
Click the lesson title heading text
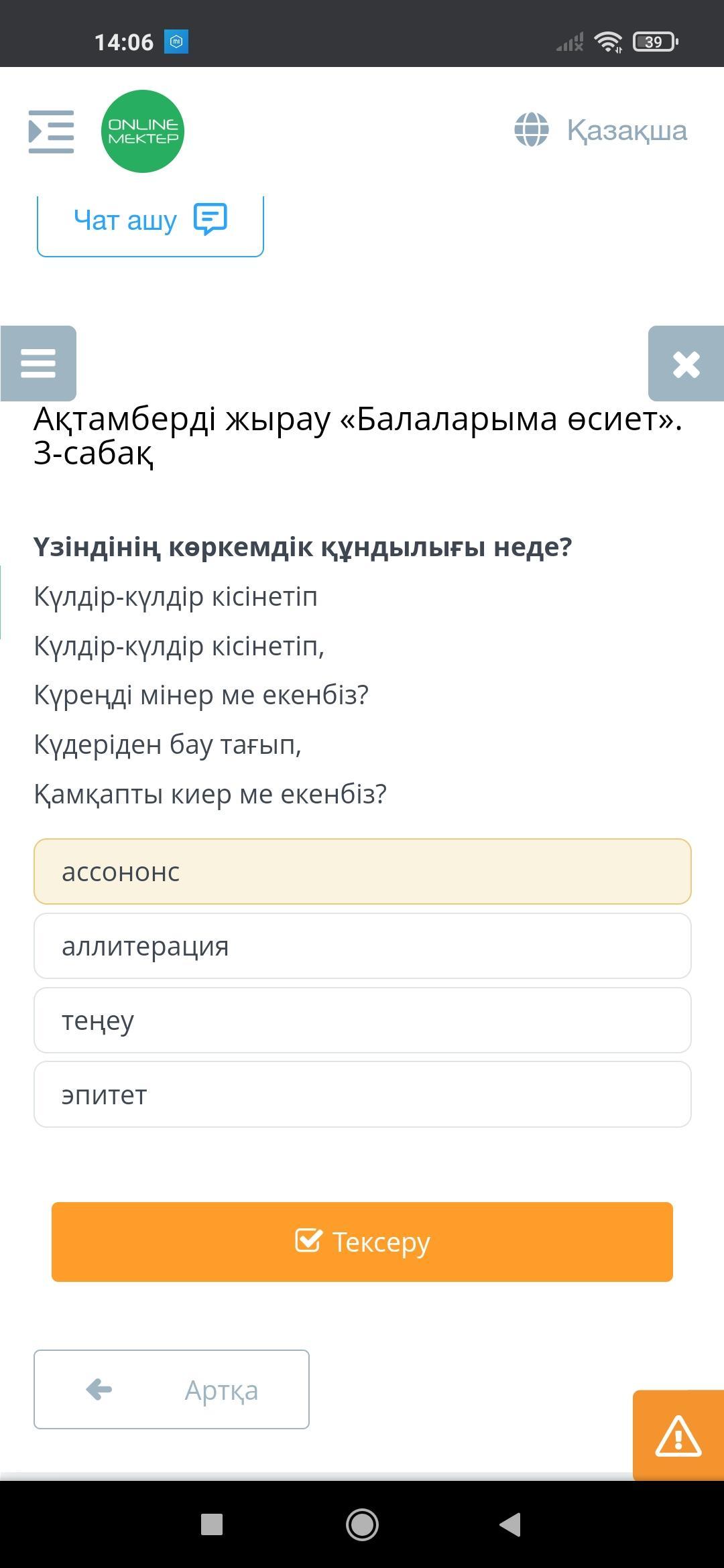[358, 436]
